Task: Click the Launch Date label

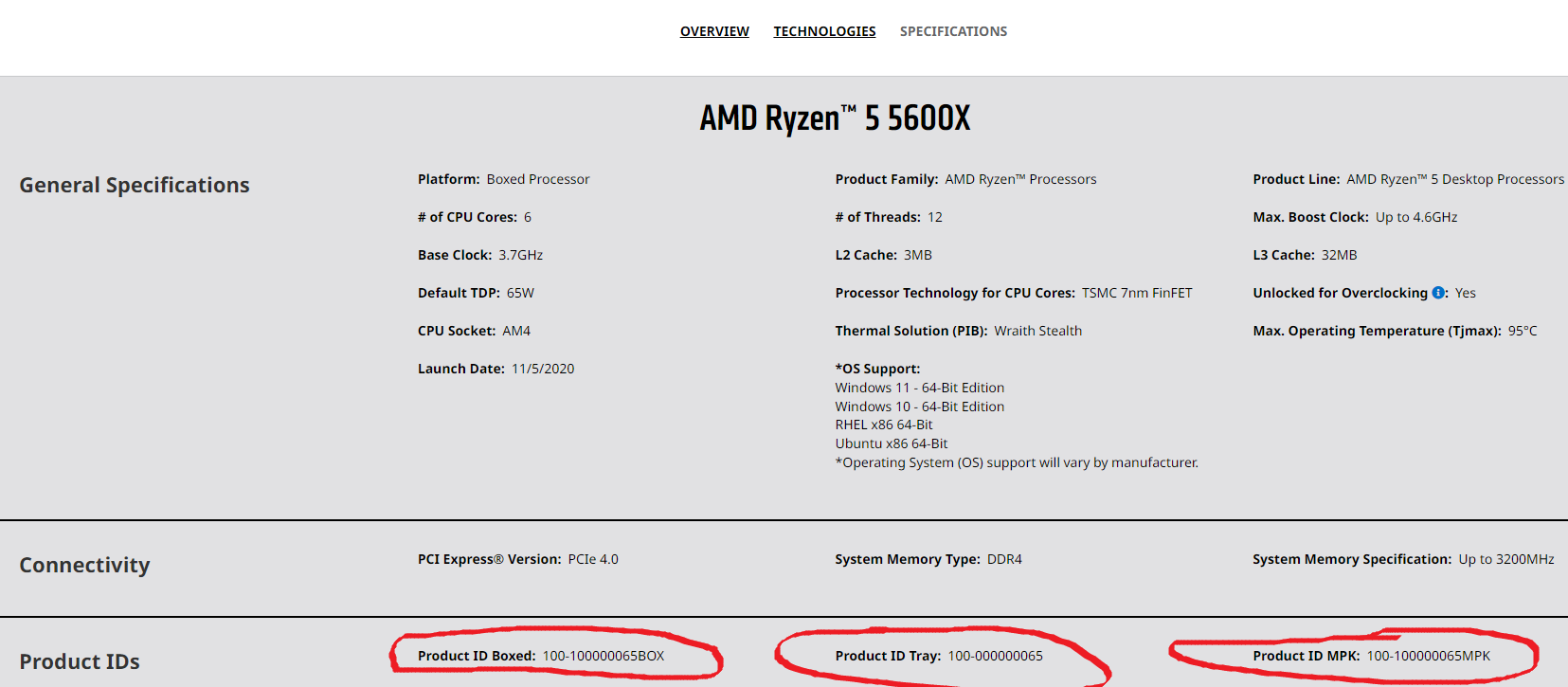Action: click(461, 369)
